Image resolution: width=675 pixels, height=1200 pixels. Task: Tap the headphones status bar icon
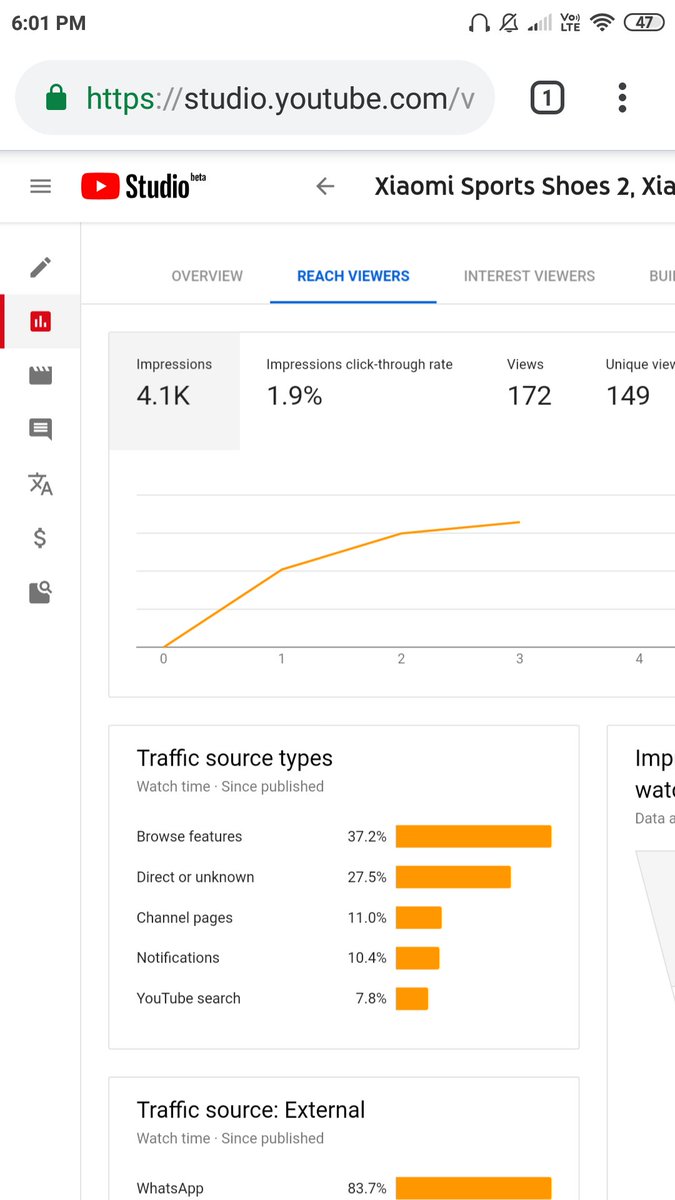pyautogui.click(x=479, y=23)
